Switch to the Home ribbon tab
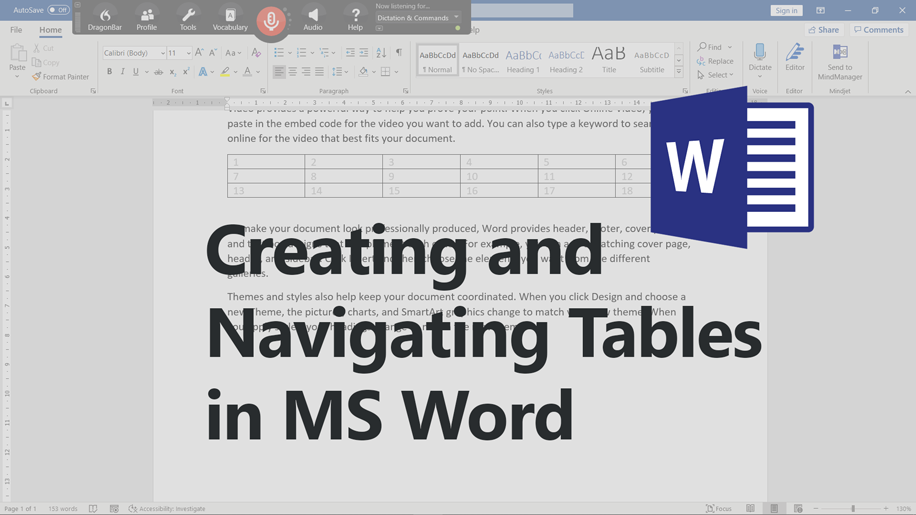Viewport: 916px width, 515px height. click(50, 30)
